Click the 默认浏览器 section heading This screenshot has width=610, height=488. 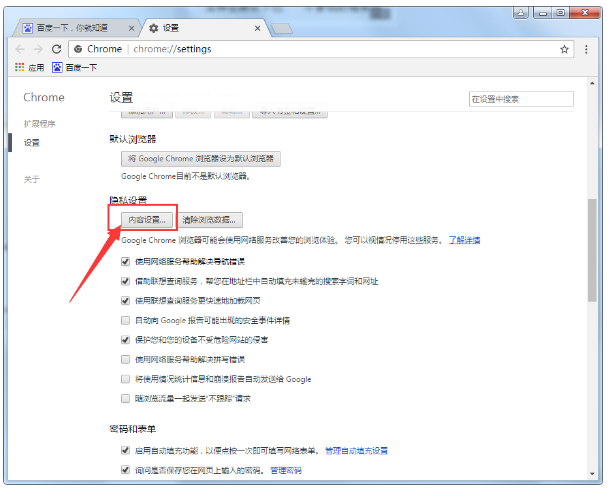pyautogui.click(x=133, y=139)
